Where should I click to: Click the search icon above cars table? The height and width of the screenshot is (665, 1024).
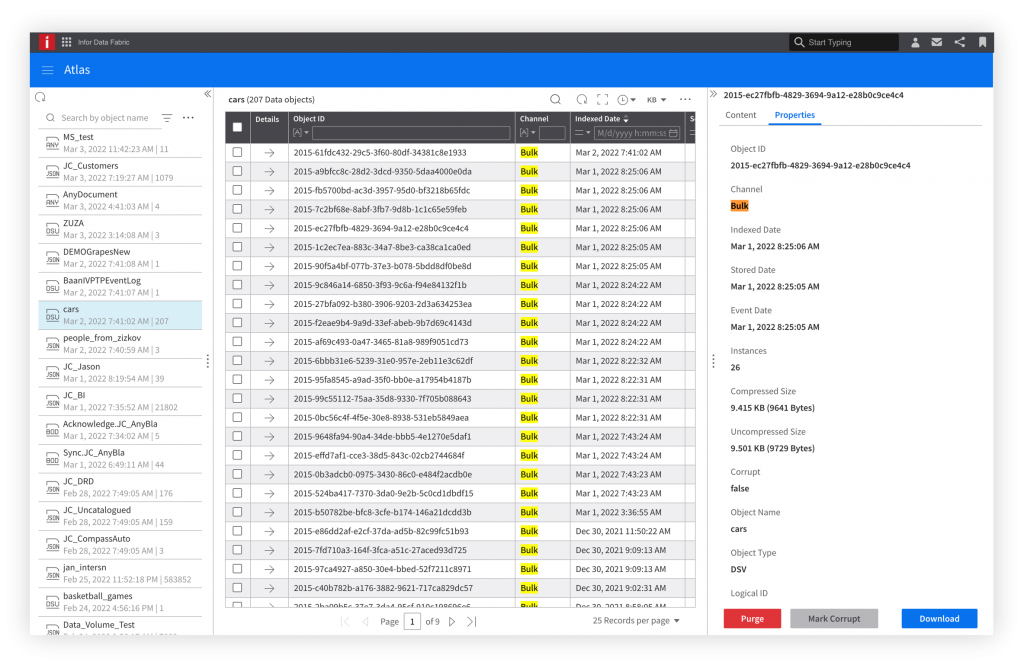[x=556, y=99]
